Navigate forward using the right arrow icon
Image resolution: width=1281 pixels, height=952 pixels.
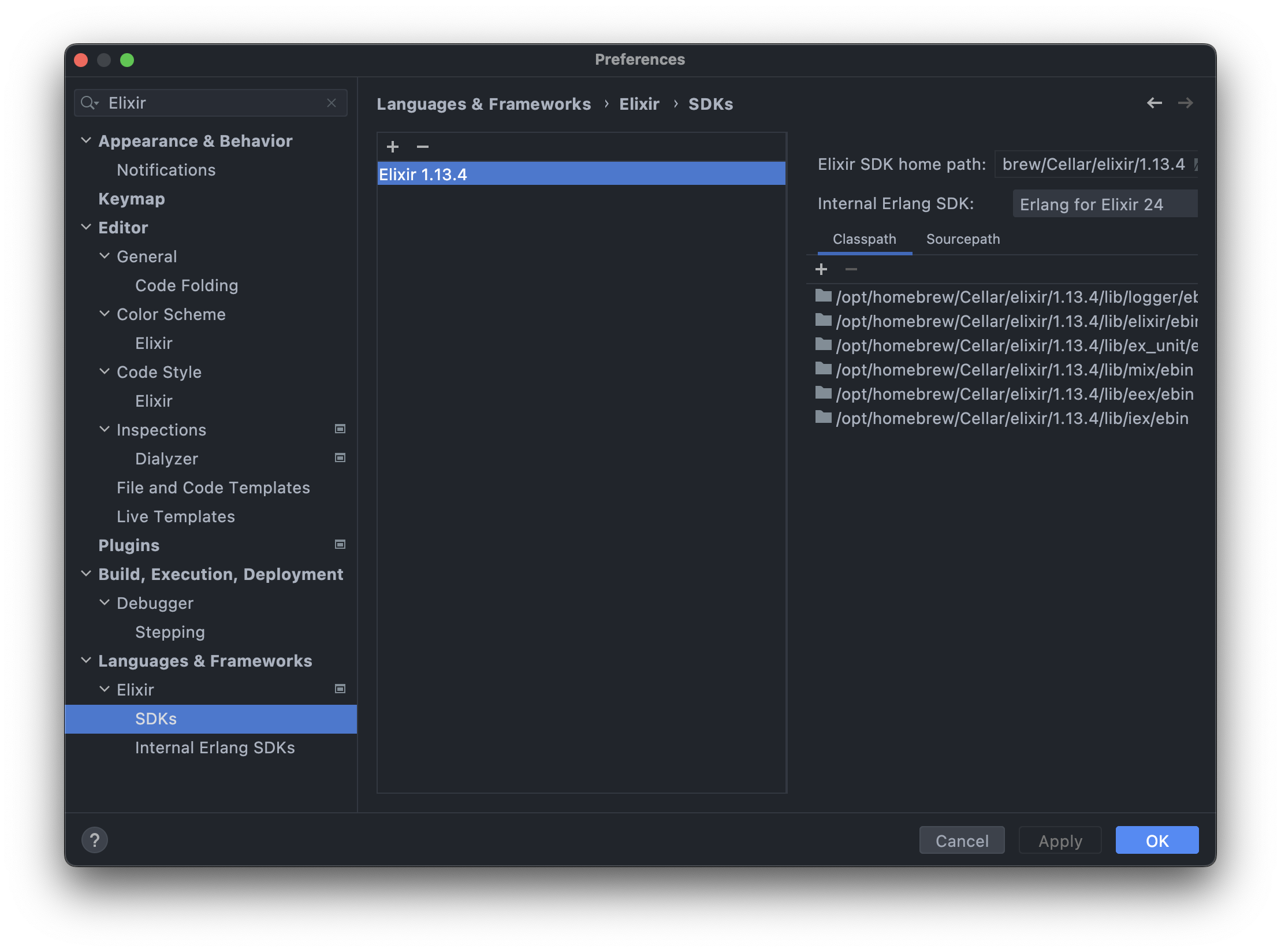pos(1186,102)
